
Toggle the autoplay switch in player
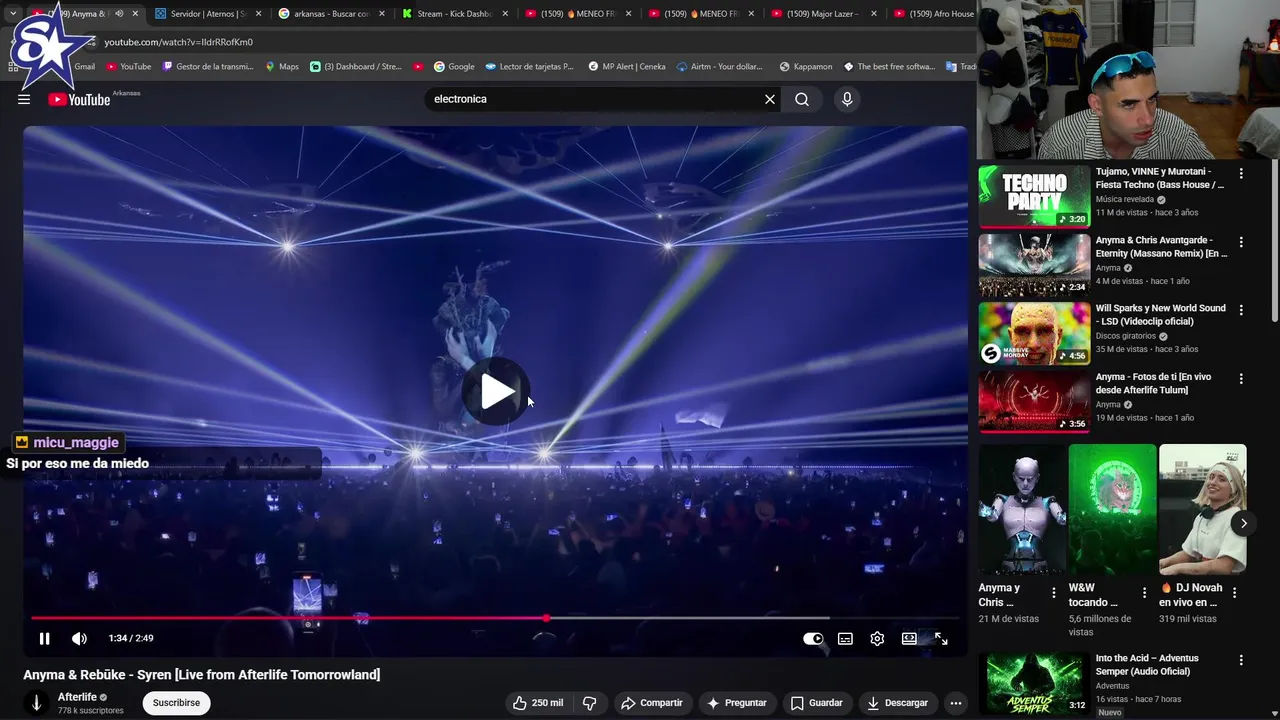click(x=813, y=638)
